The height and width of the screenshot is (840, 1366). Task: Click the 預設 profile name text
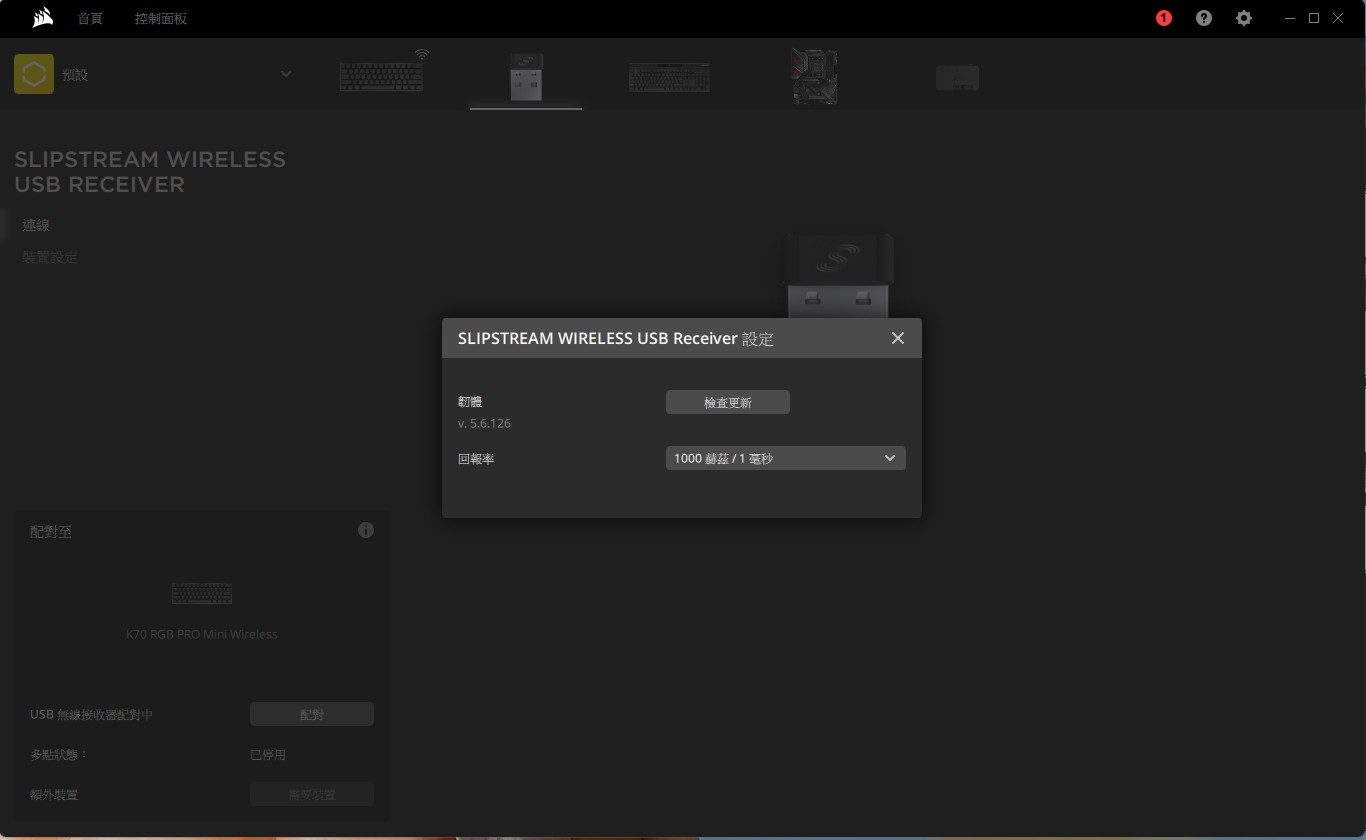click(x=75, y=75)
